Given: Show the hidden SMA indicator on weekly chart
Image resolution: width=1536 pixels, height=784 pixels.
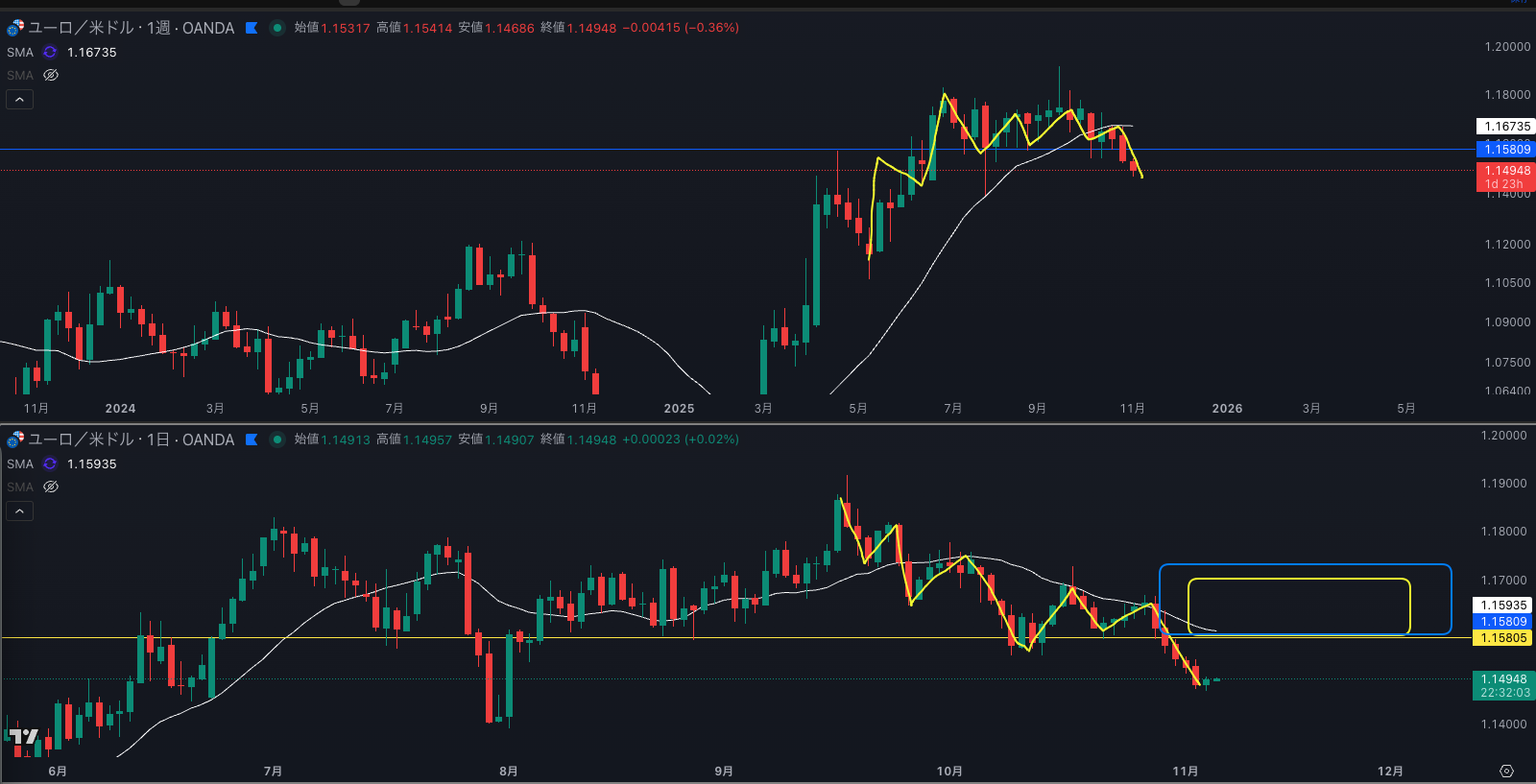Looking at the screenshot, I should coord(51,75).
